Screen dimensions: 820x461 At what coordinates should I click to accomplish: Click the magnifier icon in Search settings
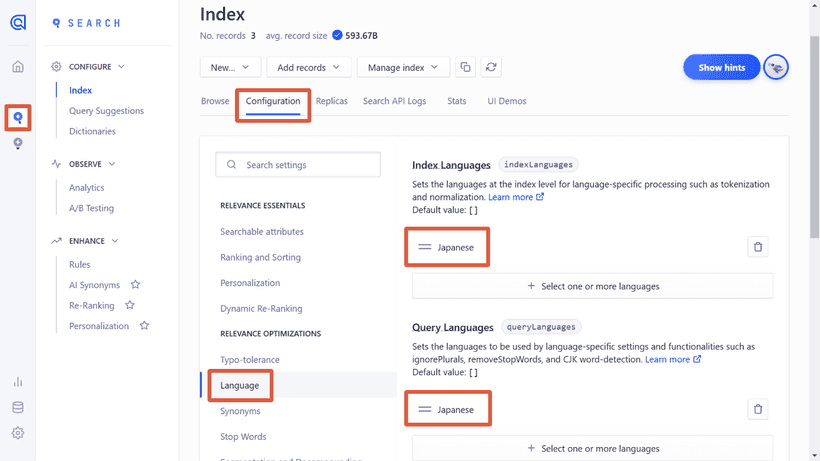pos(231,165)
